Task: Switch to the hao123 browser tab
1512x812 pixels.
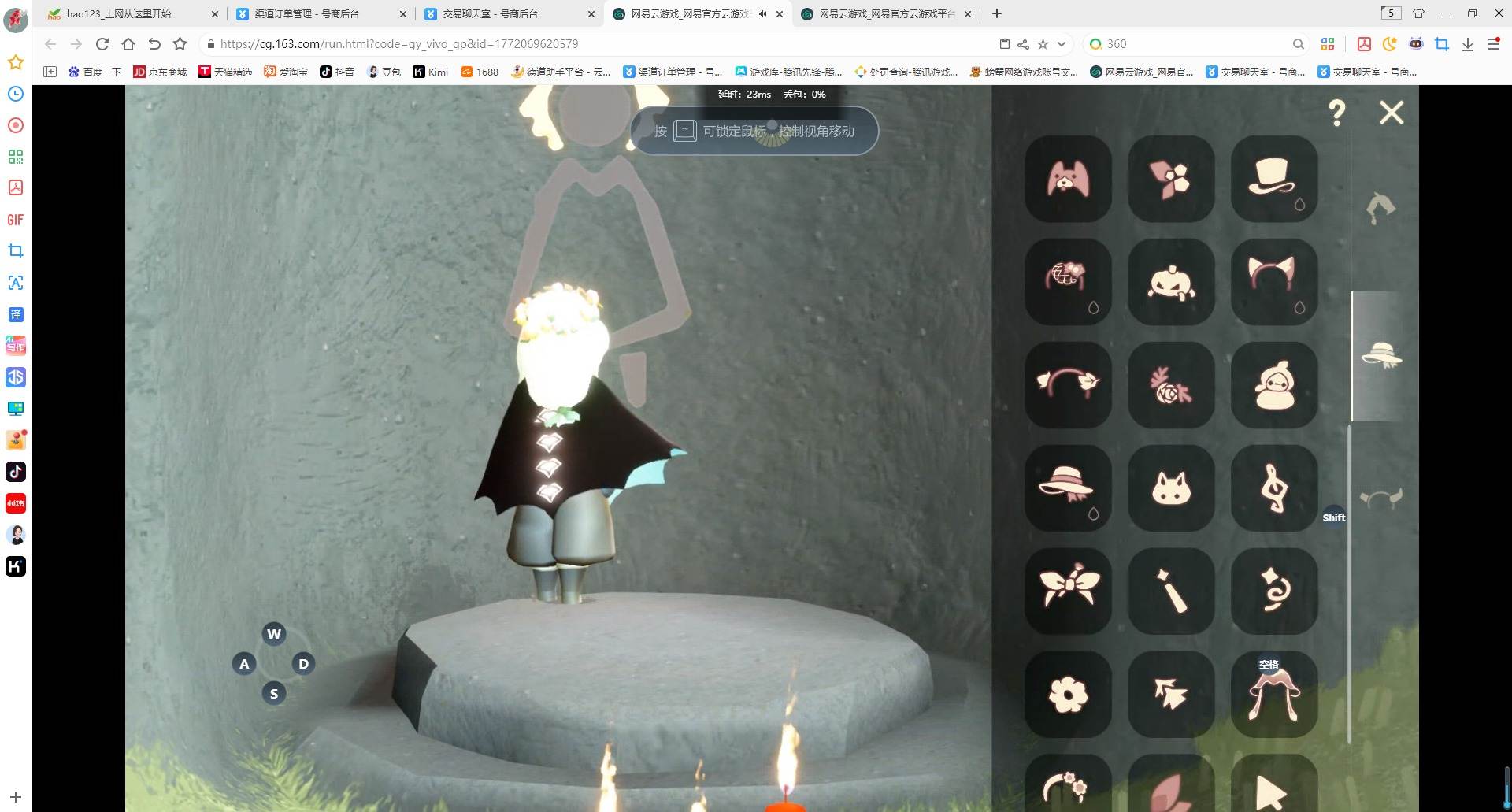Action: [x=132, y=13]
